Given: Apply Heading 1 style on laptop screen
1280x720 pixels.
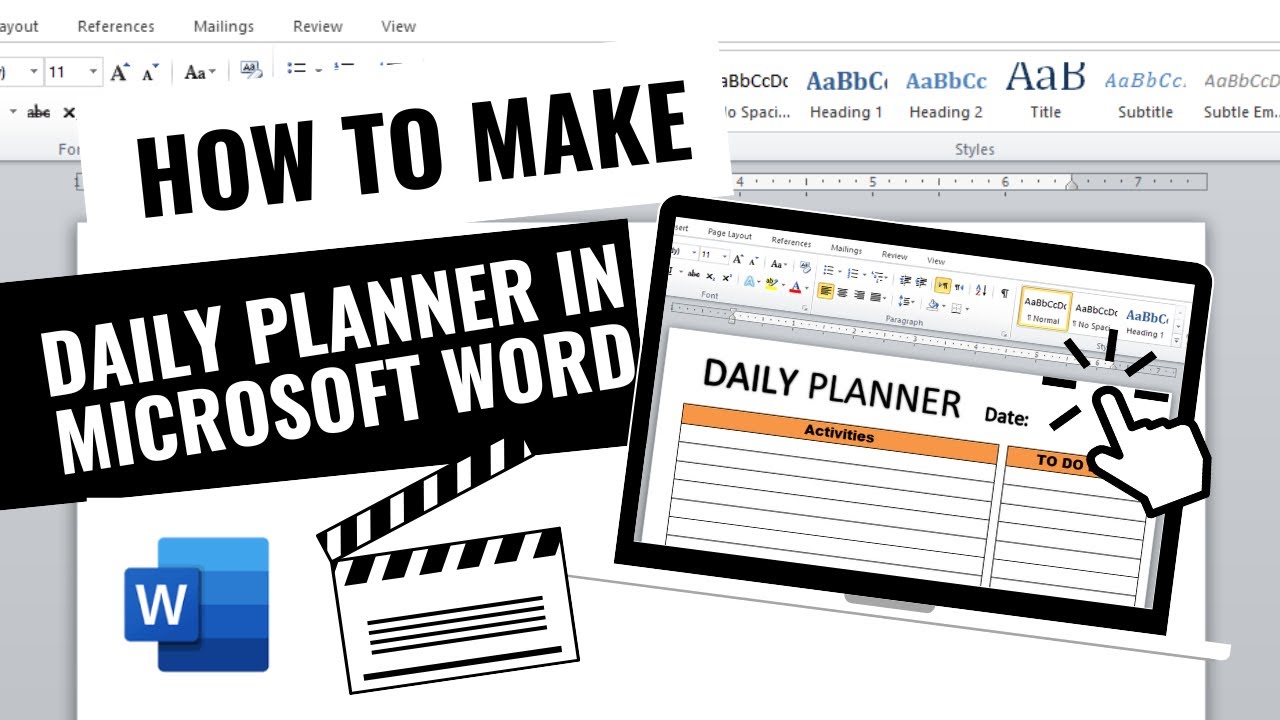Looking at the screenshot, I should (x=1146, y=324).
